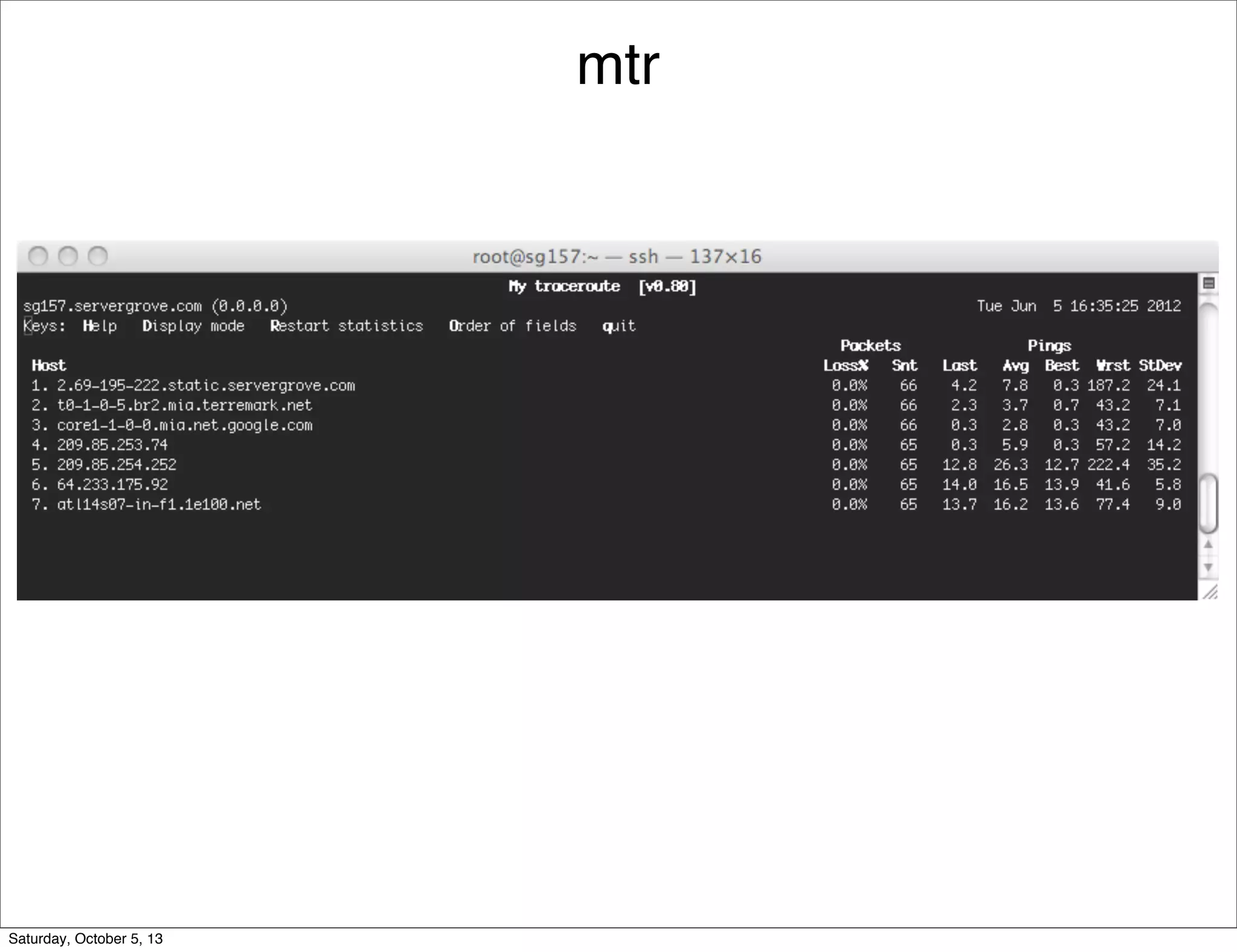Select the 'Help' key option
The width and height of the screenshot is (1237, 952).
(100, 326)
